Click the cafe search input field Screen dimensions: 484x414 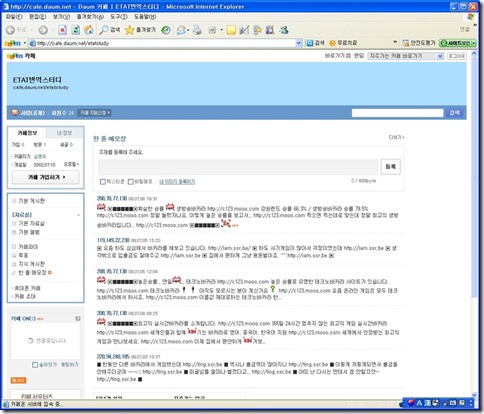pyautogui.click(x=397, y=113)
